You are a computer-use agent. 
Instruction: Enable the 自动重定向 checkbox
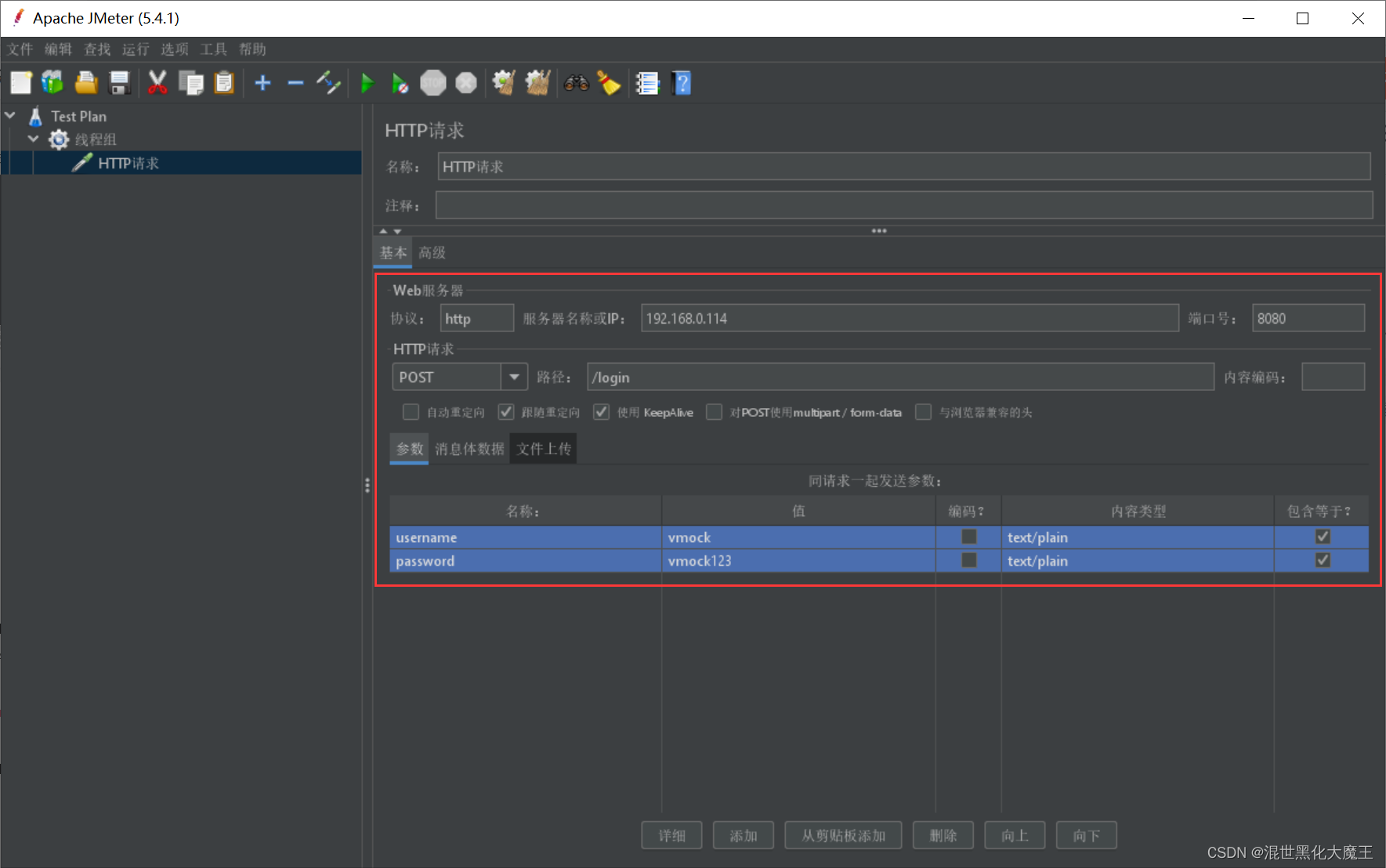(x=411, y=412)
